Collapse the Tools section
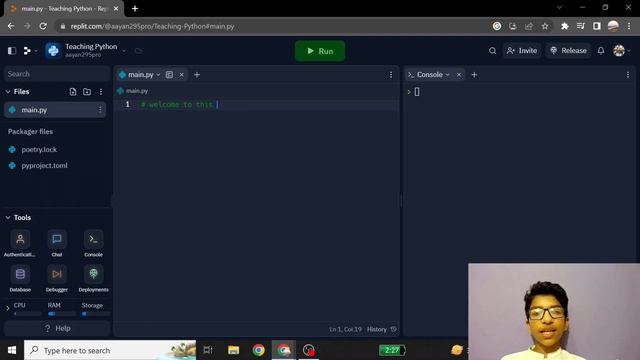The width and height of the screenshot is (640, 360). point(8,218)
